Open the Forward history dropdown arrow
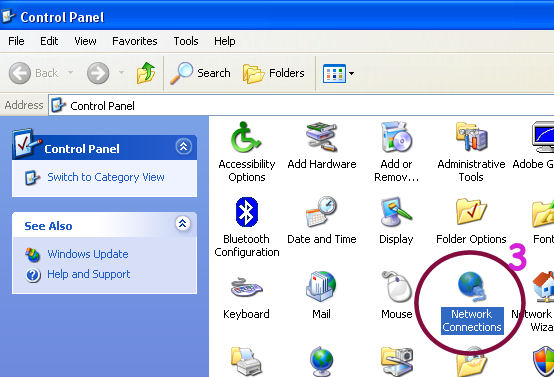The width and height of the screenshot is (554, 377). pyautogui.click(x=122, y=73)
